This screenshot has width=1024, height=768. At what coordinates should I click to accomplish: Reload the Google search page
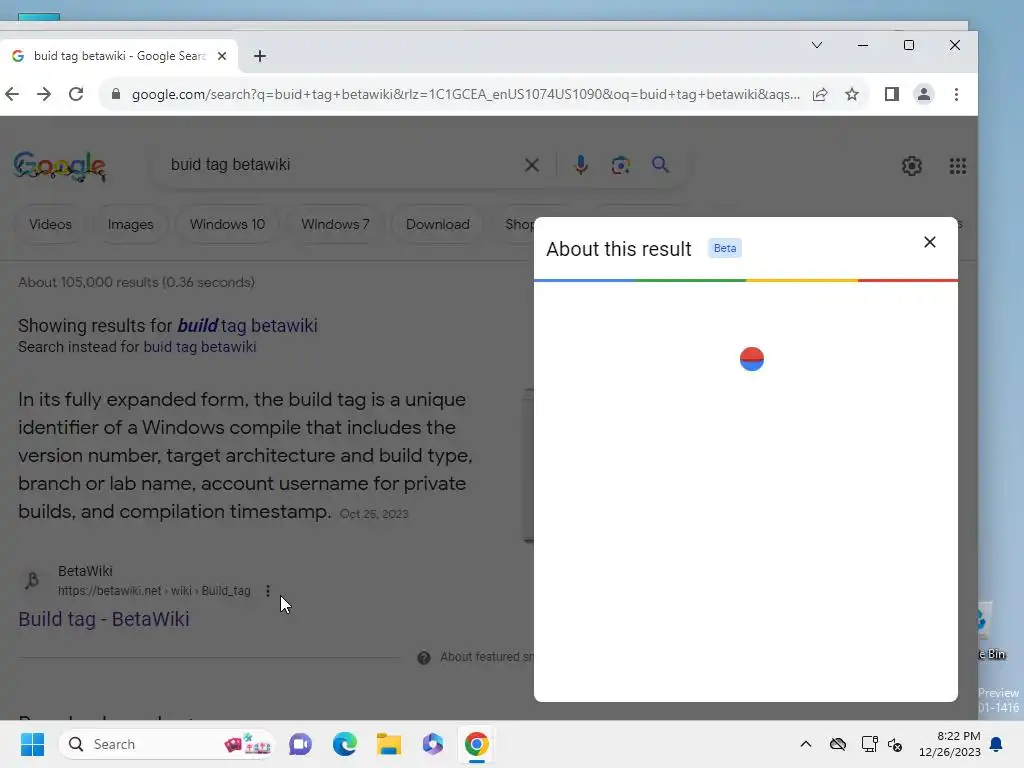point(76,94)
